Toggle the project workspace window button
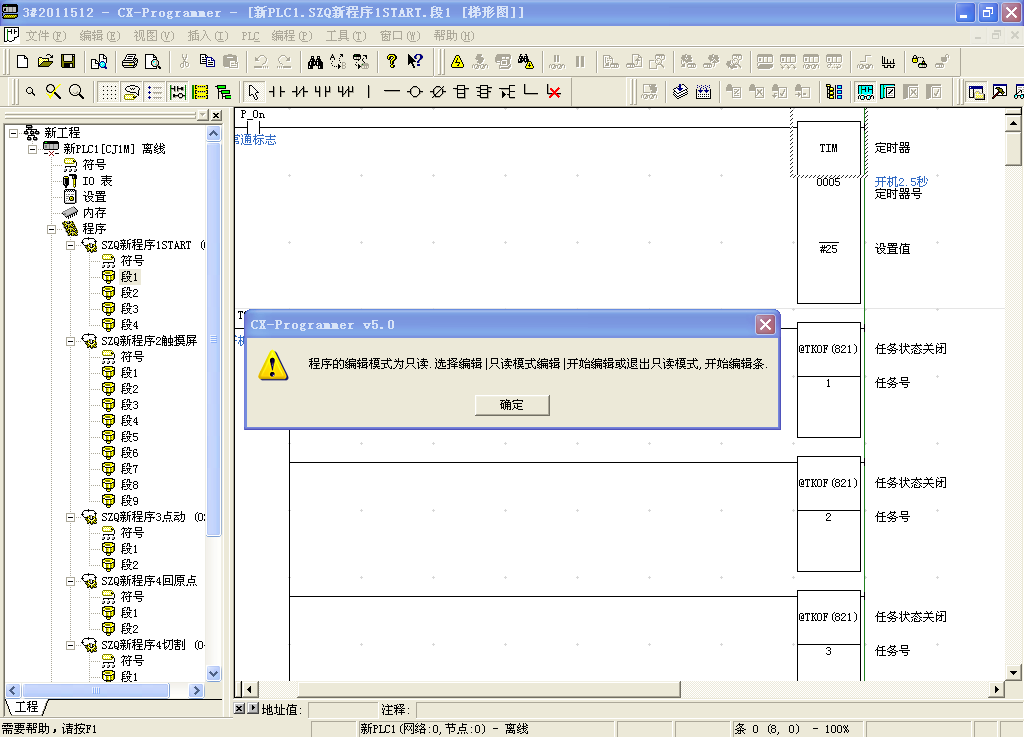This screenshot has height=737, width=1024. pos(976,92)
